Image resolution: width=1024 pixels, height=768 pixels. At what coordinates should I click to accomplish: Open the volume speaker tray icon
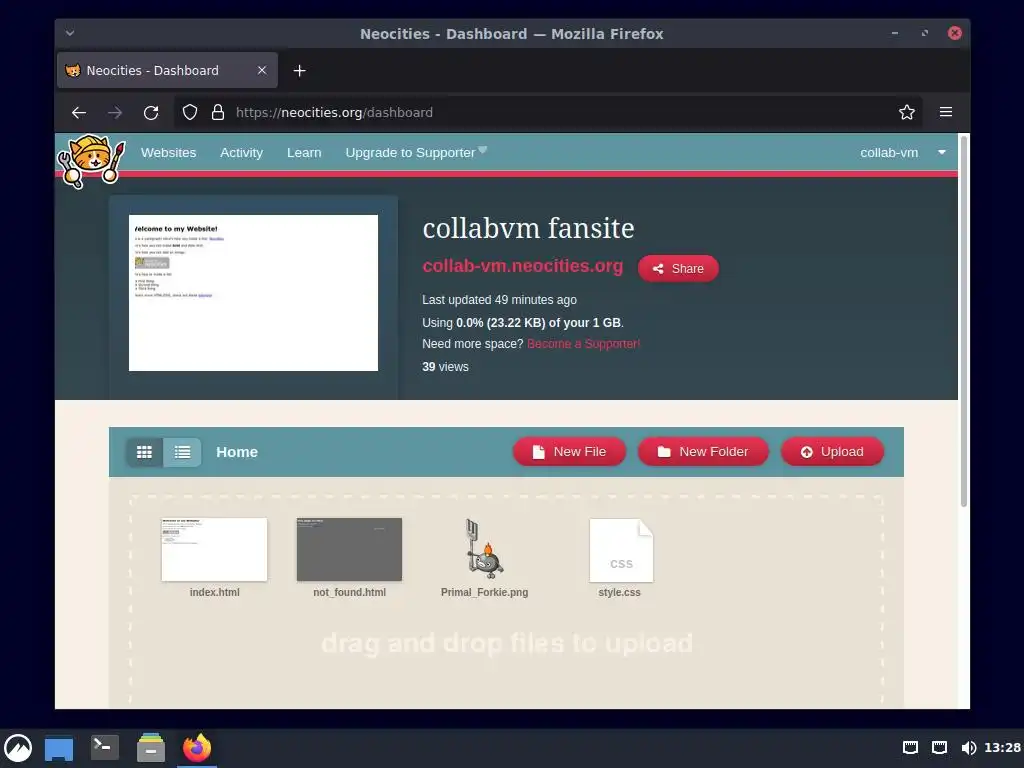click(x=969, y=748)
